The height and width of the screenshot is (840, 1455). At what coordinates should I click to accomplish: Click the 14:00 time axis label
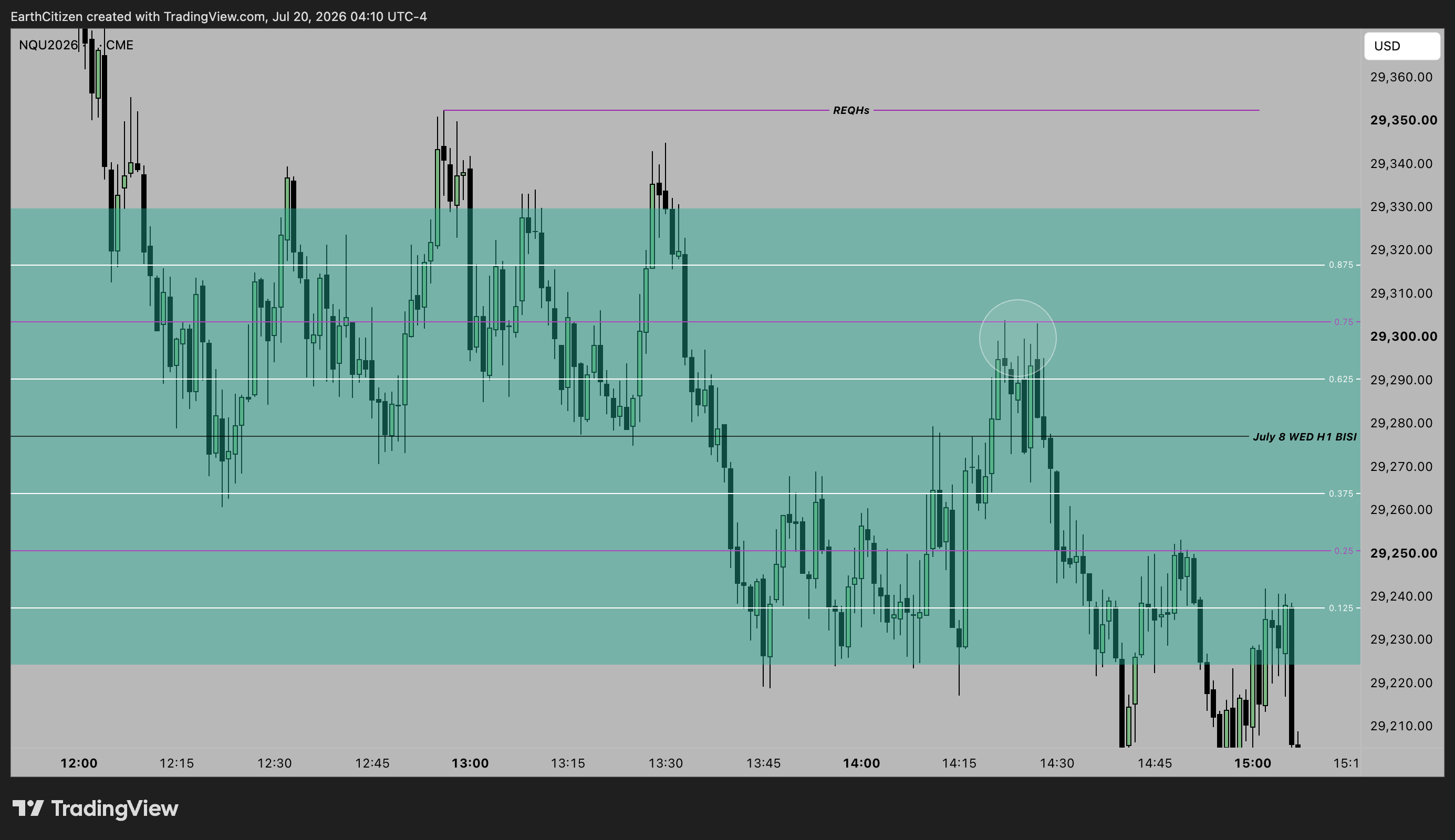[x=861, y=763]
